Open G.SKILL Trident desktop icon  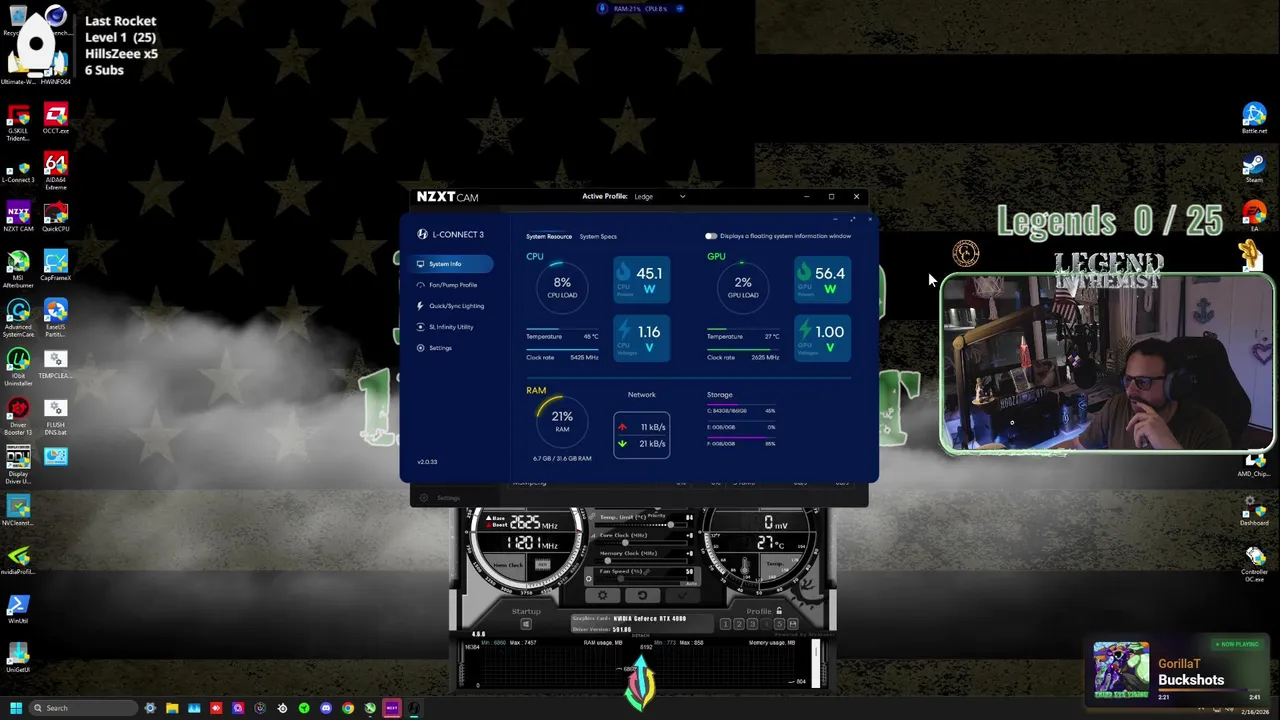click(x=18, y=121)
